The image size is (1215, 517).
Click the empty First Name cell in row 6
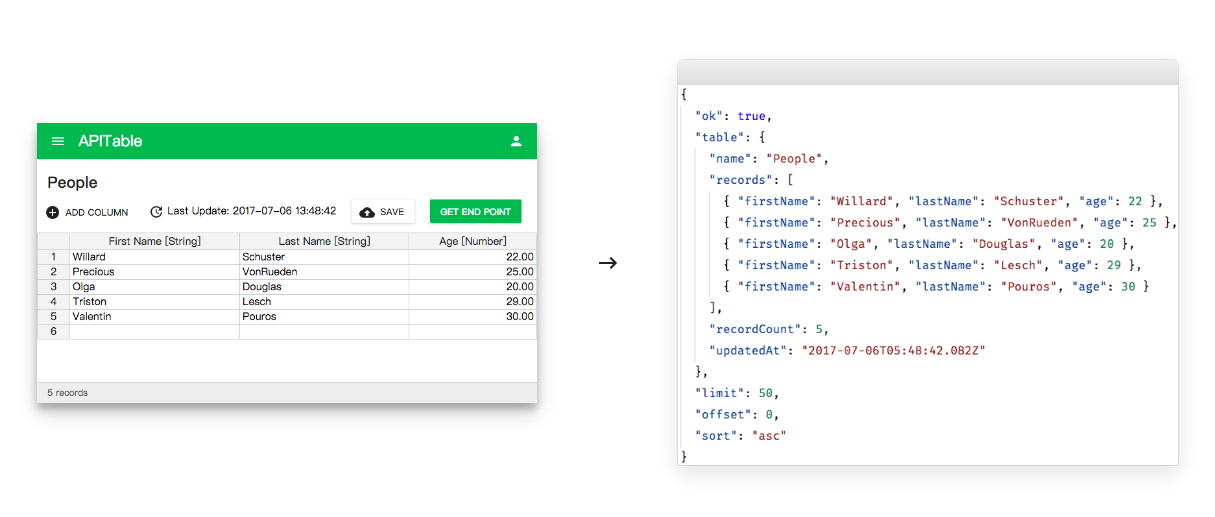(154, 332)
